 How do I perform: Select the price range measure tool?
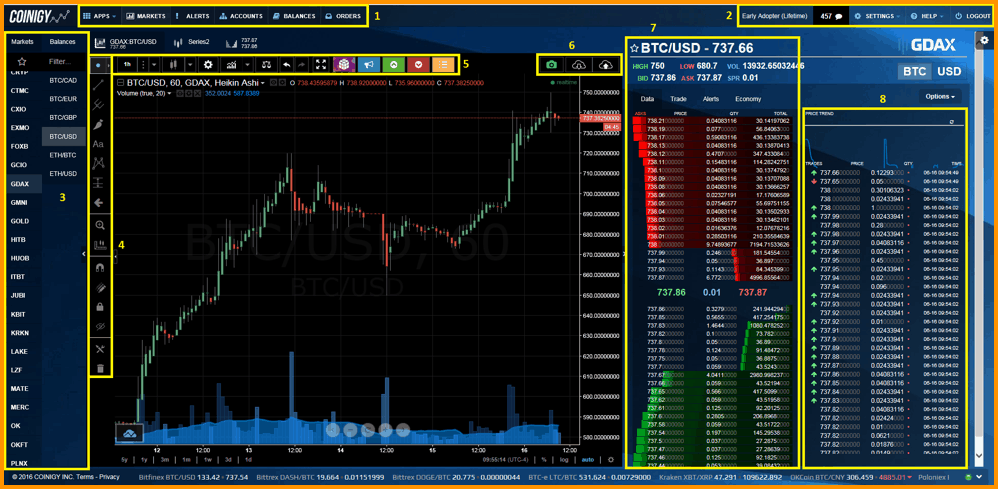(x=98, y=183)
